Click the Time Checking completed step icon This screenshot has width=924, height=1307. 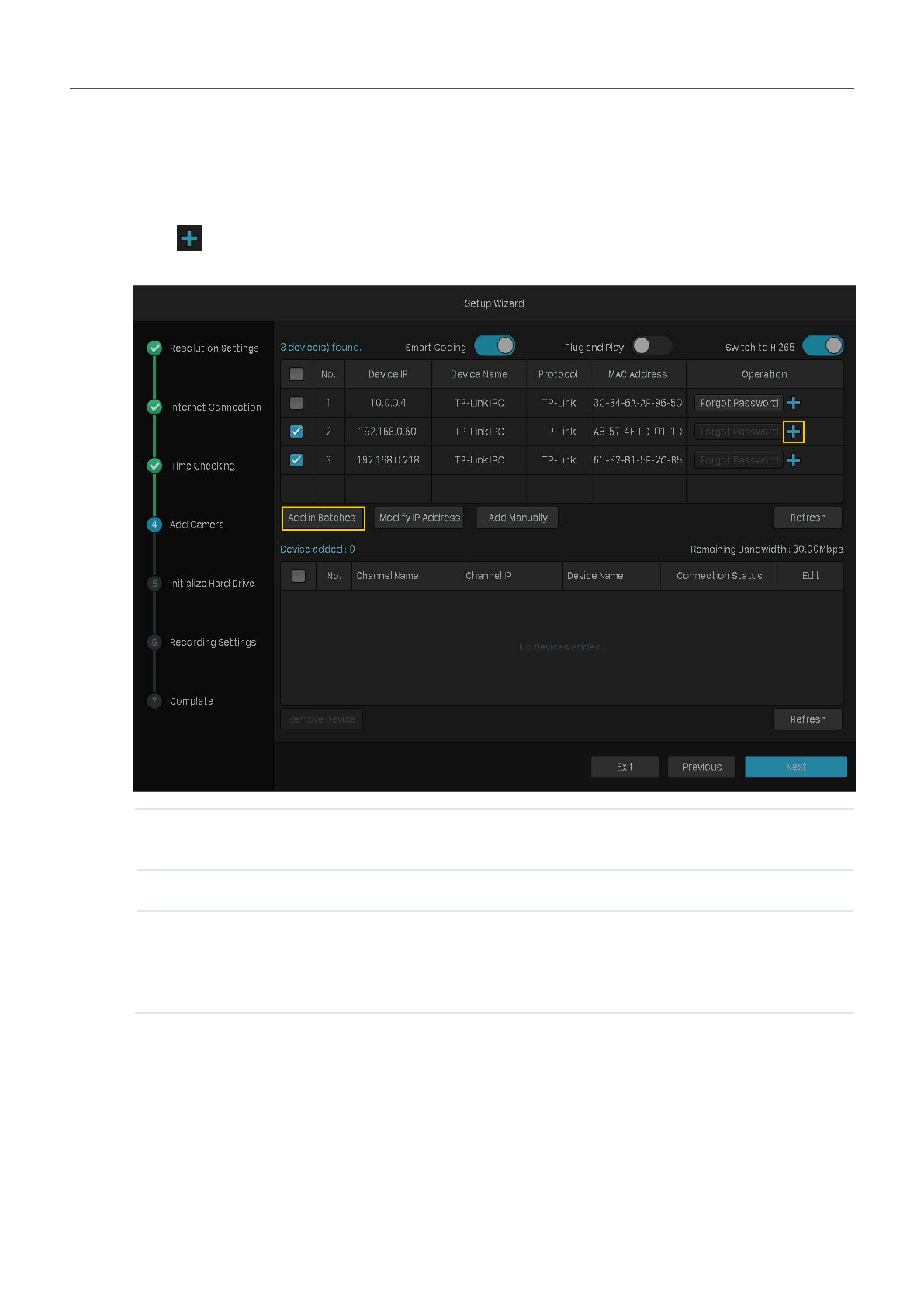click(154, 466)
